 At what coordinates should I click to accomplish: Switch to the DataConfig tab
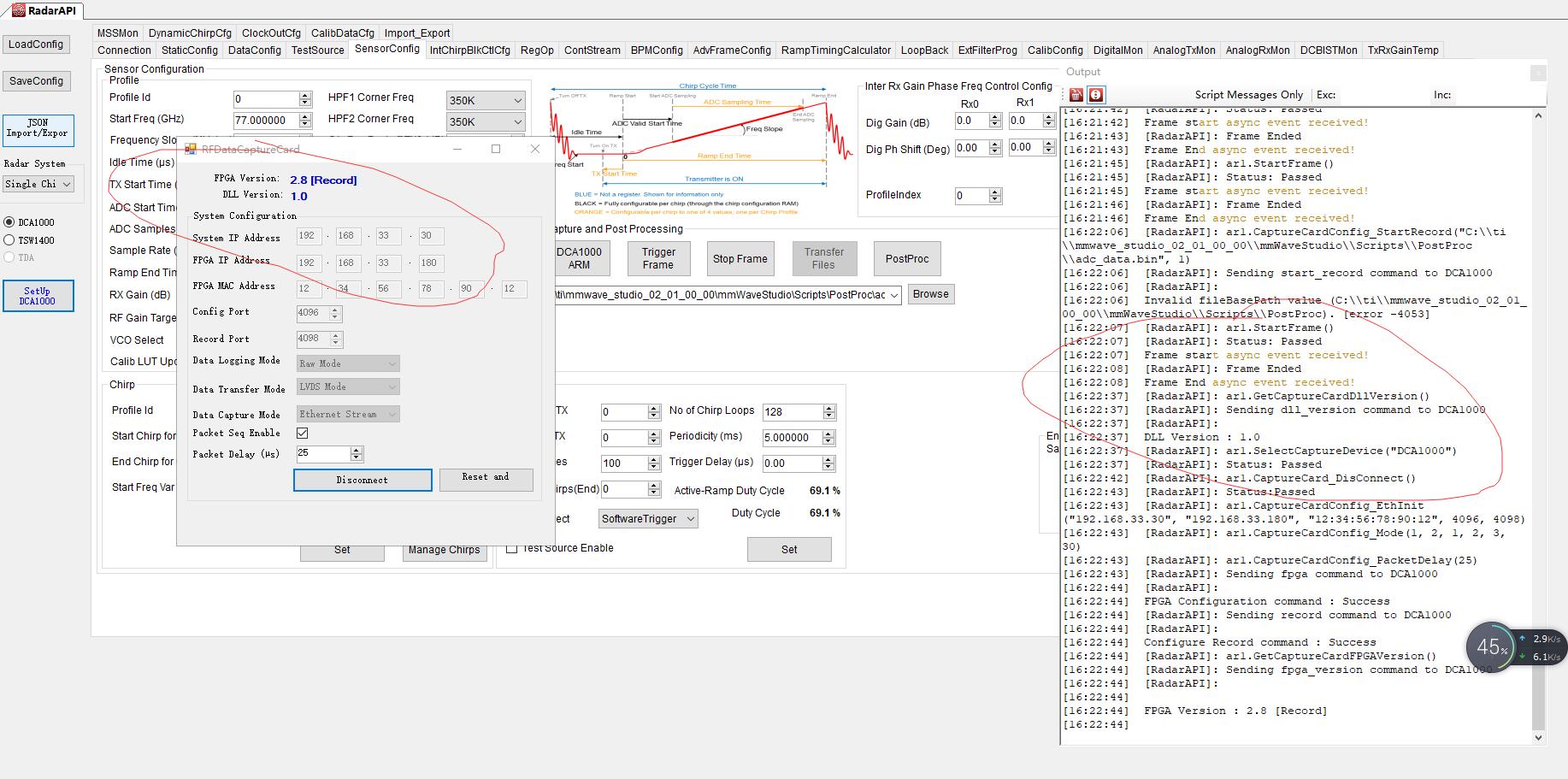255,50
